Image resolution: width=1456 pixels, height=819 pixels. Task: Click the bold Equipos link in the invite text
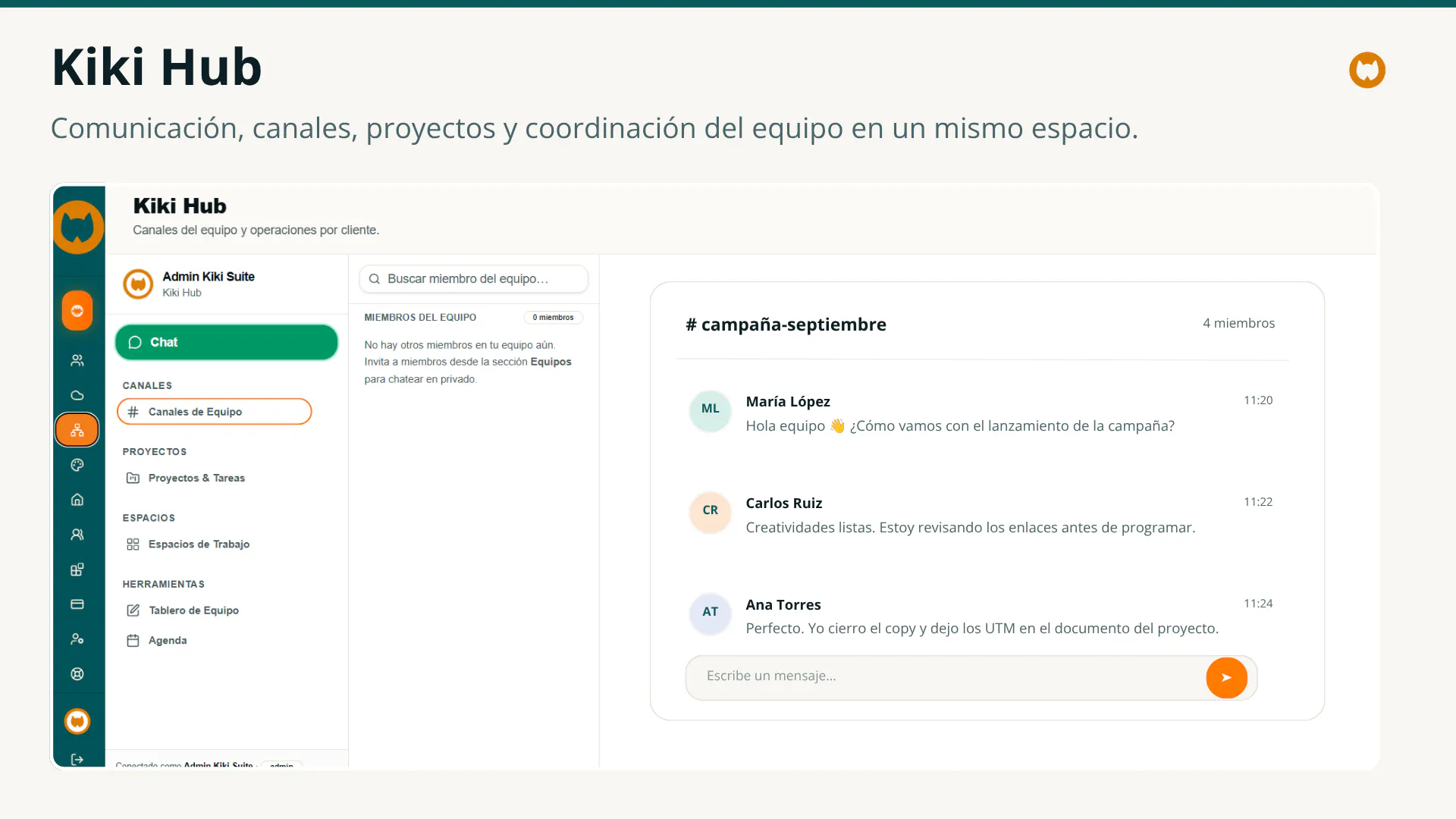(551, 362)
